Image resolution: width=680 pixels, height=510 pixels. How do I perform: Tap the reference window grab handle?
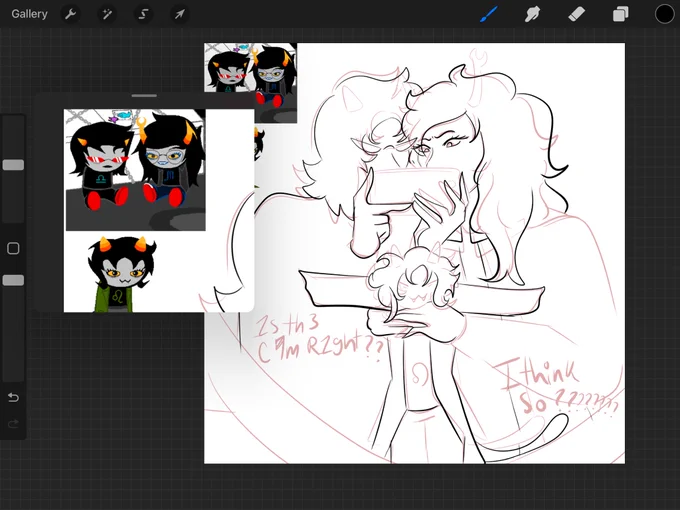pyautogui.click(x=144, y=95)
